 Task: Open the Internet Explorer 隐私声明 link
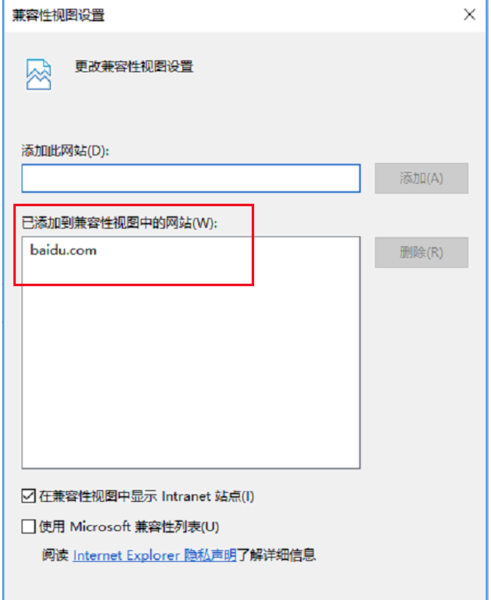[x=154, y=555]
